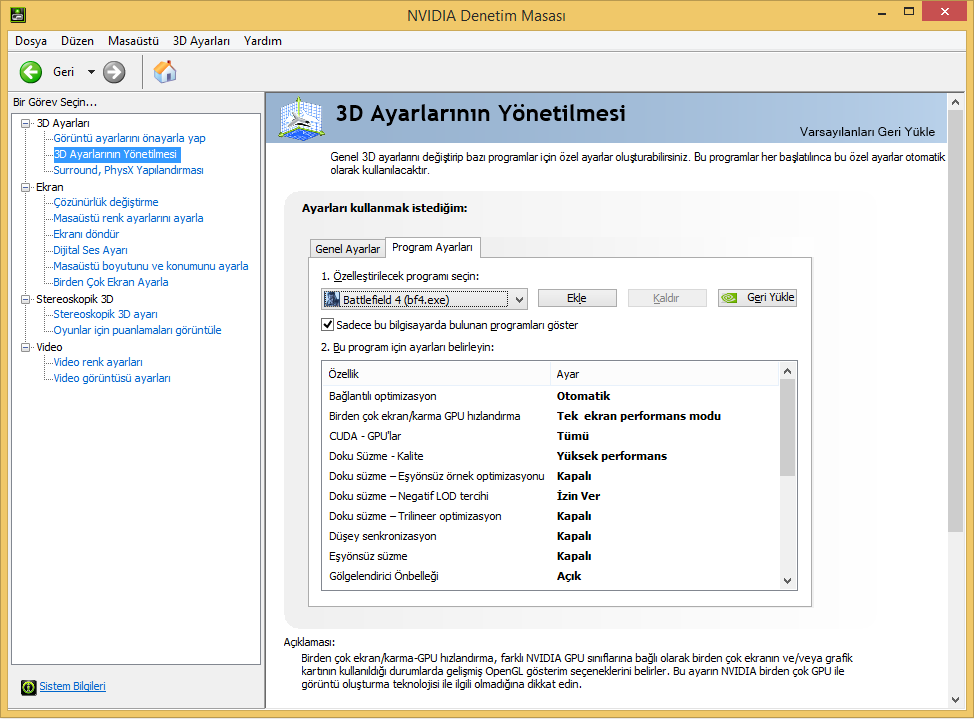Open 'Stereoskopik 3D ayarı' task
This screenshot has height=719, width=974.
pyautogui.click(x=106, y=314)
